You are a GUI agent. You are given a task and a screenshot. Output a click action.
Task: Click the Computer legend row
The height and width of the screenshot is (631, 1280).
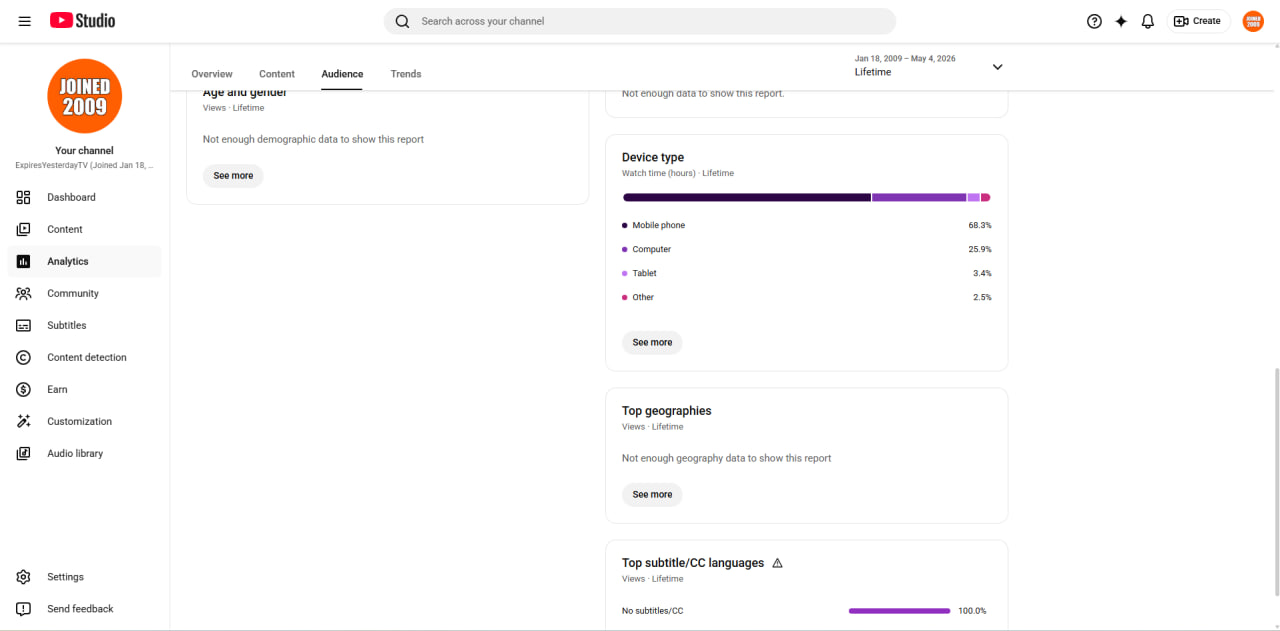807,249
